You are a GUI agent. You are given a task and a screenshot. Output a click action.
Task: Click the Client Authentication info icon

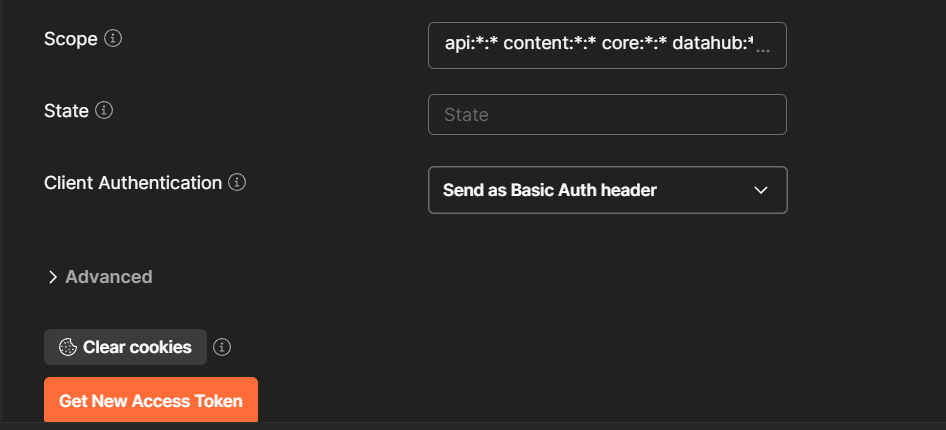(x=237, y=183)
